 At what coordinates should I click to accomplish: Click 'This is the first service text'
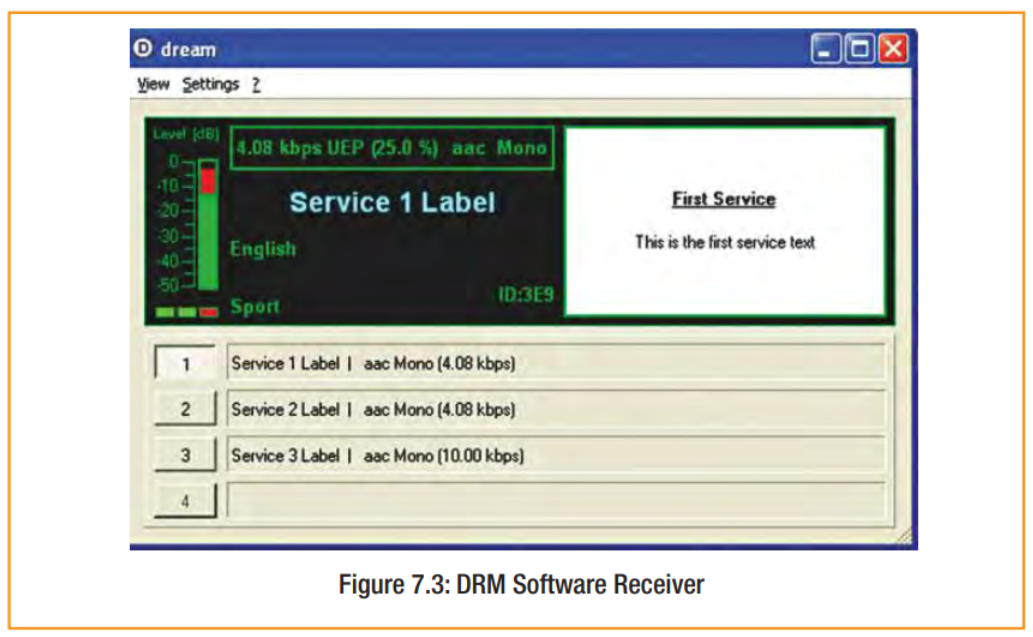coord(725,242)
